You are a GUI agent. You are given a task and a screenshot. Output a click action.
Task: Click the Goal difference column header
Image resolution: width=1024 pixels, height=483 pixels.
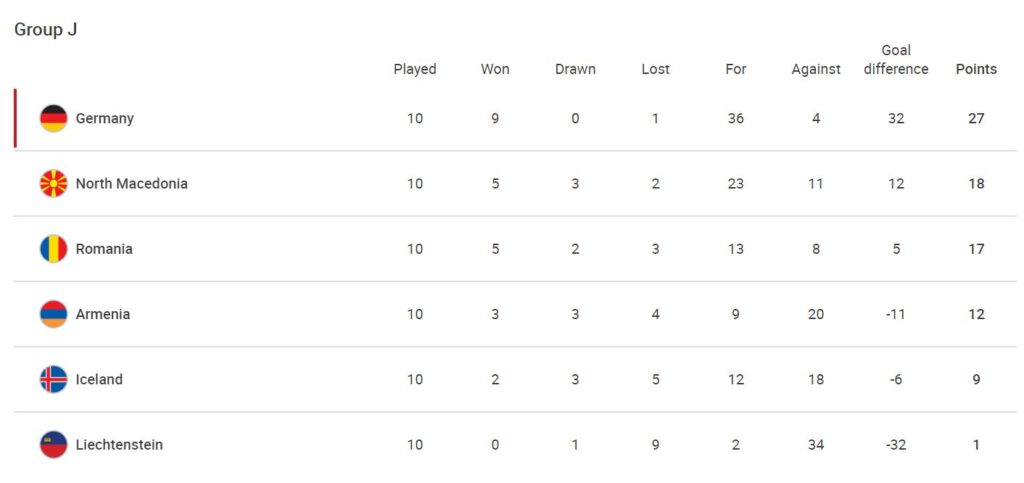(x=896, y=59)
